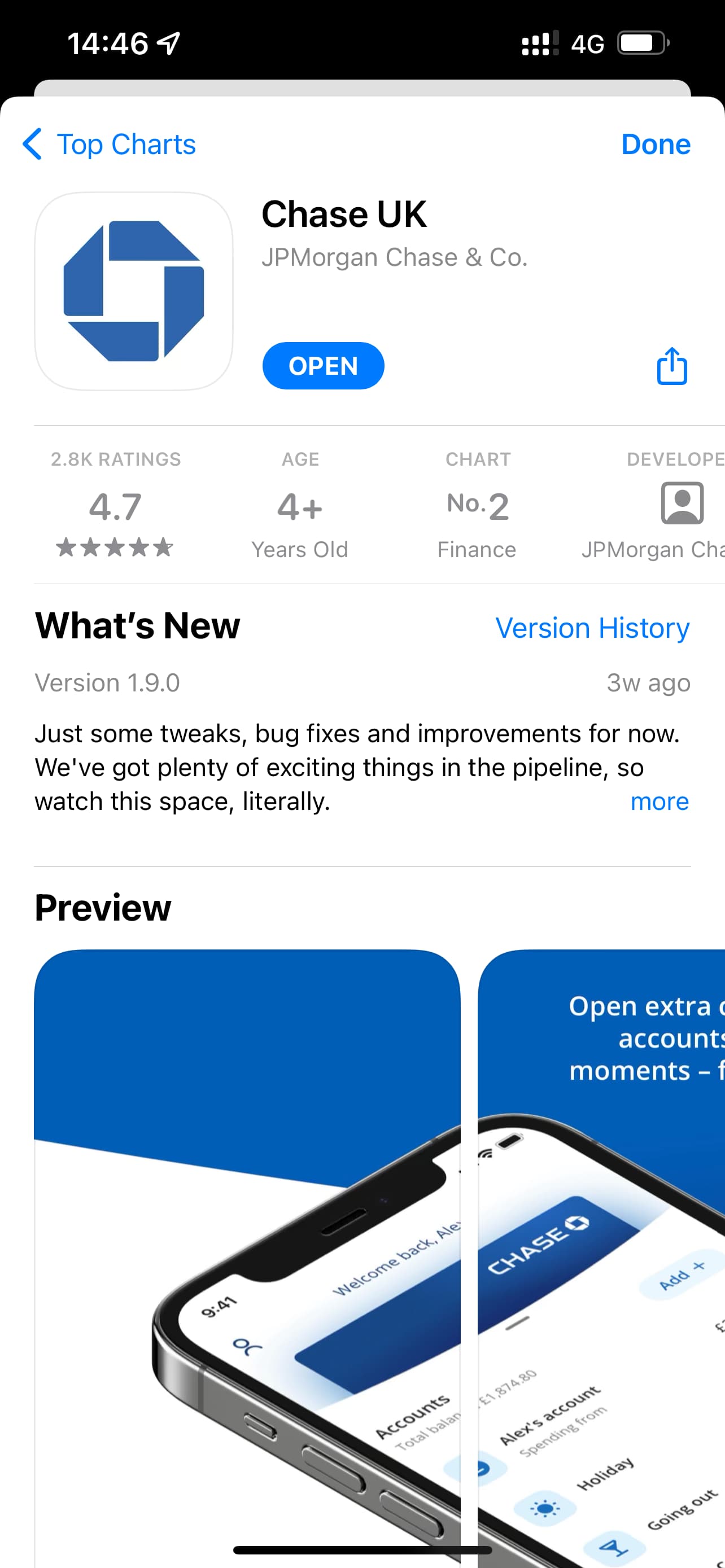This screenshot has width=725, height=1568.
Task: Open the Chase UK app with OPEN
Action: coord(323,366)
